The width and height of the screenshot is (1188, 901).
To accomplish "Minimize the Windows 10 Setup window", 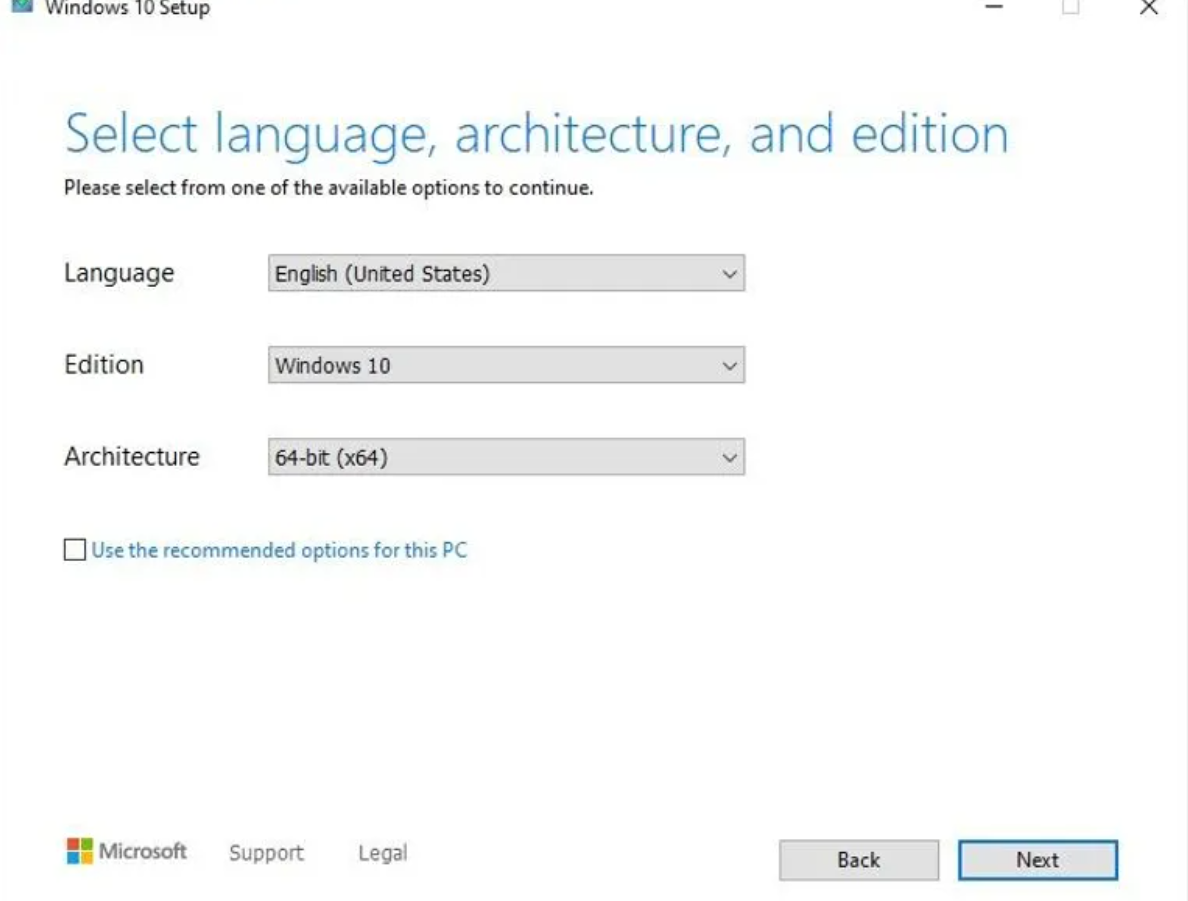I will pyautogui.click(x=993, y=8).
